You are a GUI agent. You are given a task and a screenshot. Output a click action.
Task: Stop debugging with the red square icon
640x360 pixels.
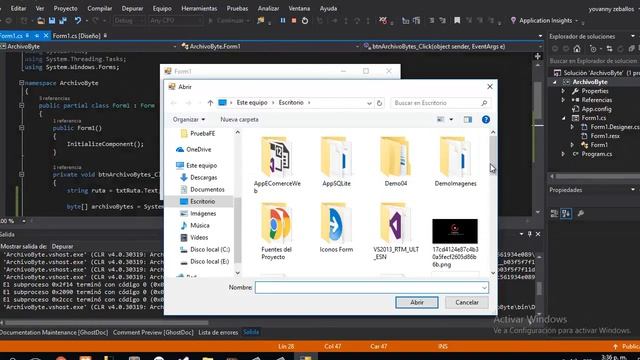pyautogui.click(x=294, y=20)
